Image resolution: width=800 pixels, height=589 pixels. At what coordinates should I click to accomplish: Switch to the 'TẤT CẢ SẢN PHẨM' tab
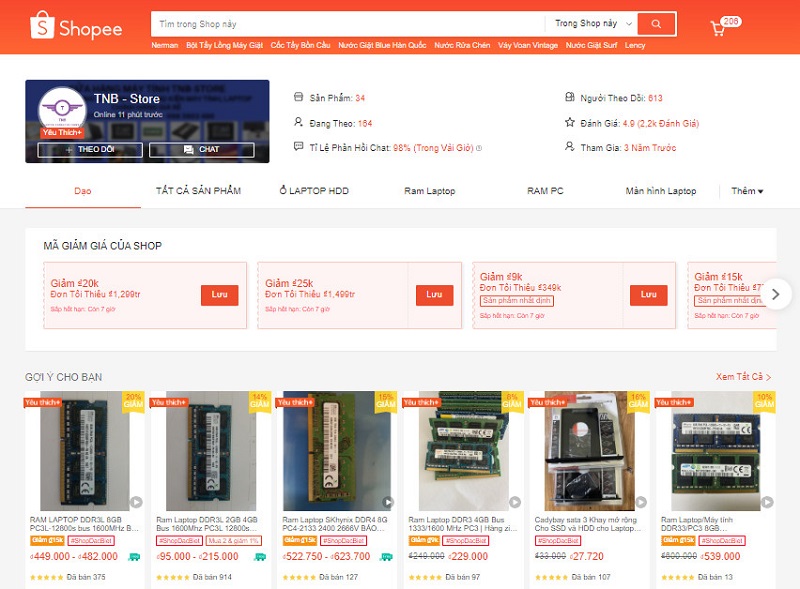pos(198,191)
